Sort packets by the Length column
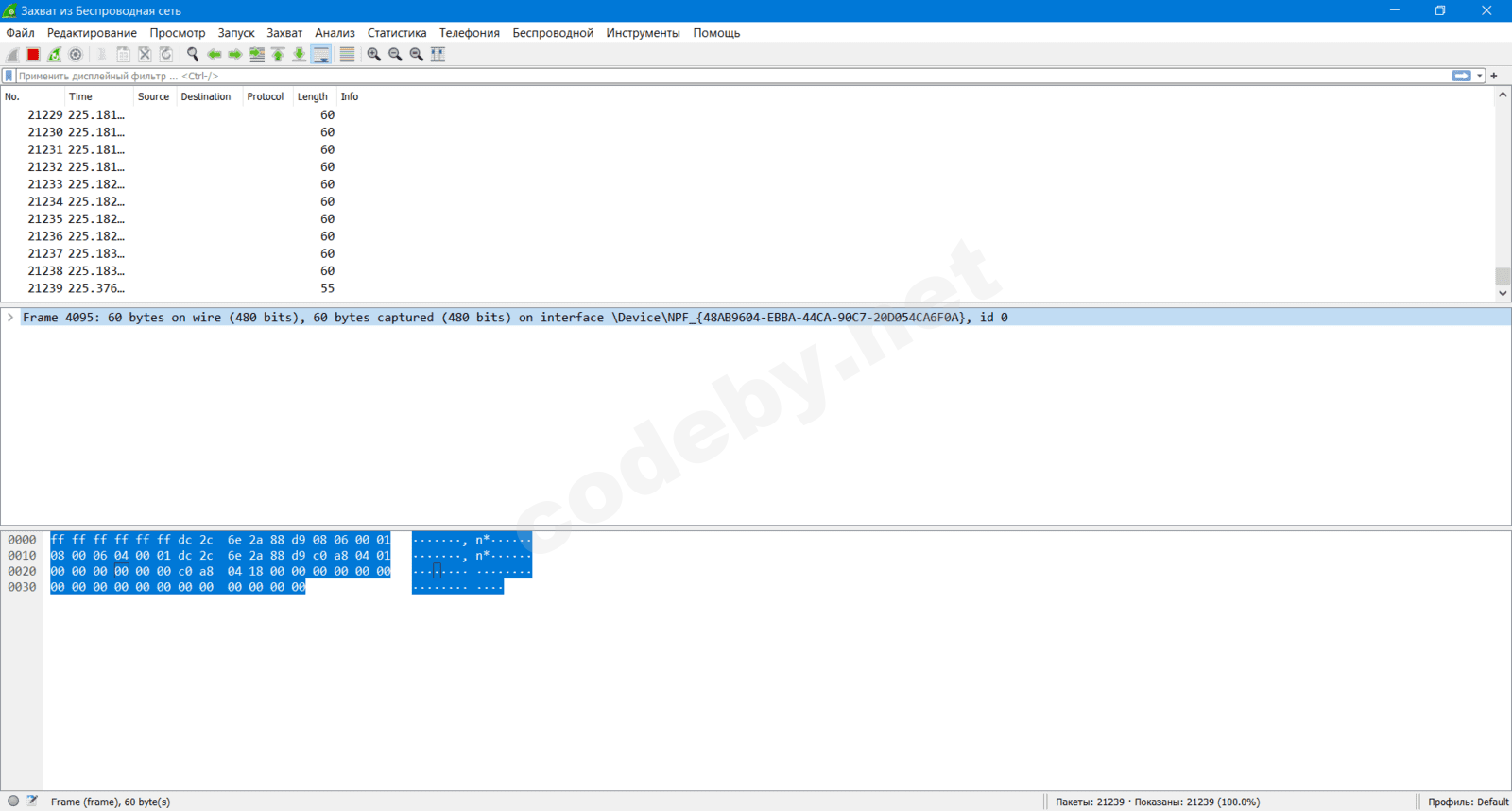The width and height of the screenshot is (1512, 811). 313,96
